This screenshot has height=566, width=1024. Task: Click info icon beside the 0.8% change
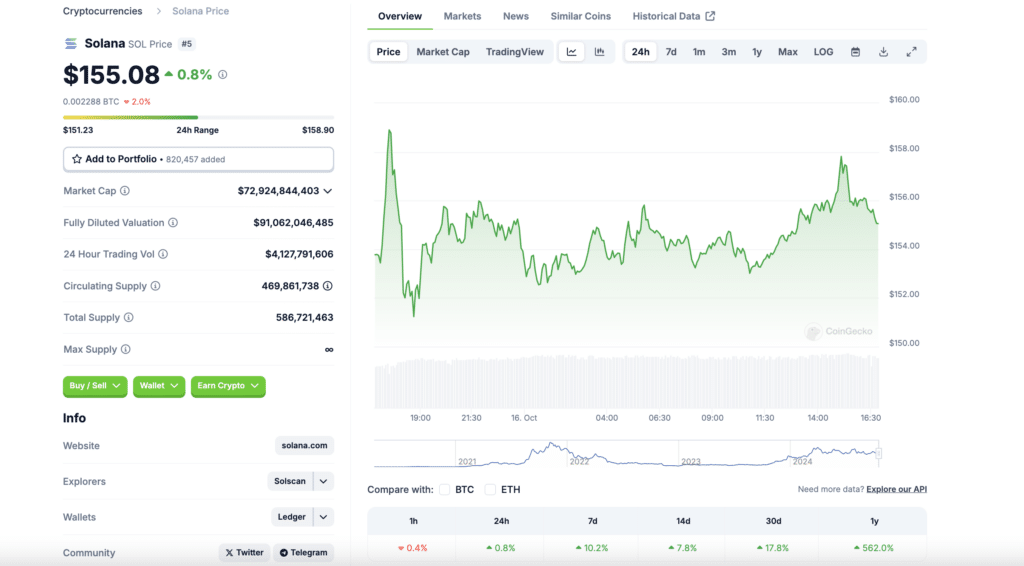(223, 74)
